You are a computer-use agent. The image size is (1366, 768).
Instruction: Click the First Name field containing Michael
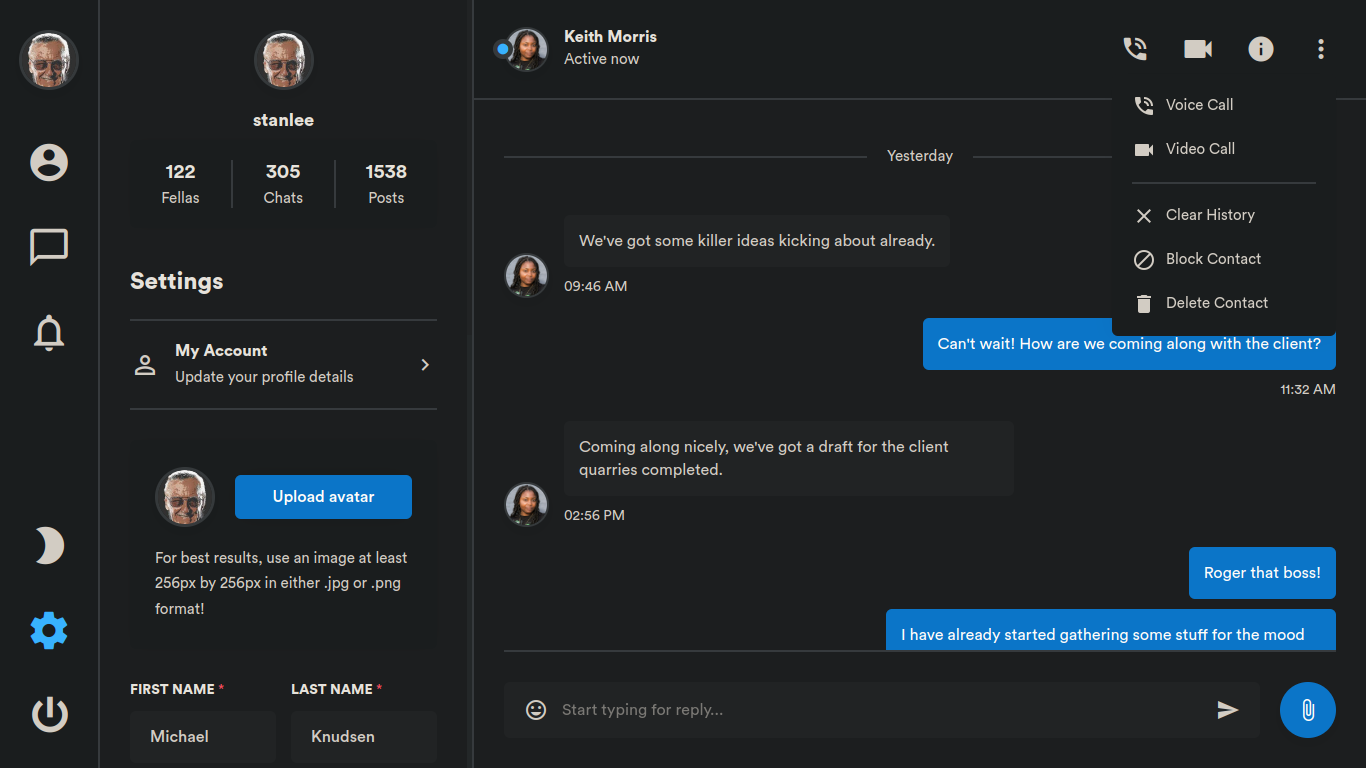[x=203, y=737]
